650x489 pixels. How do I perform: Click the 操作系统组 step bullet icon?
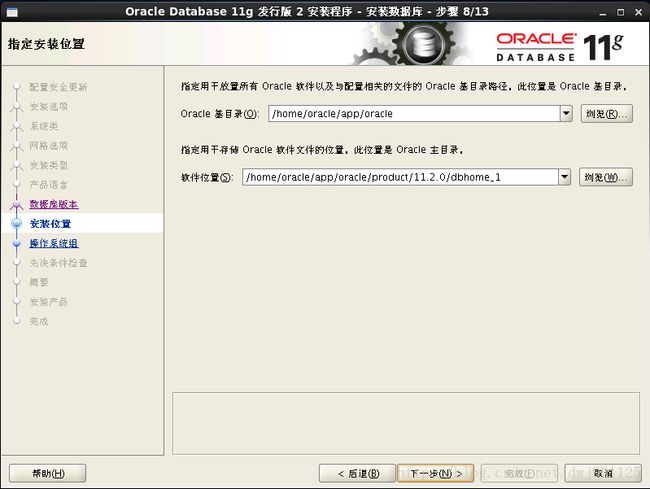17,243
